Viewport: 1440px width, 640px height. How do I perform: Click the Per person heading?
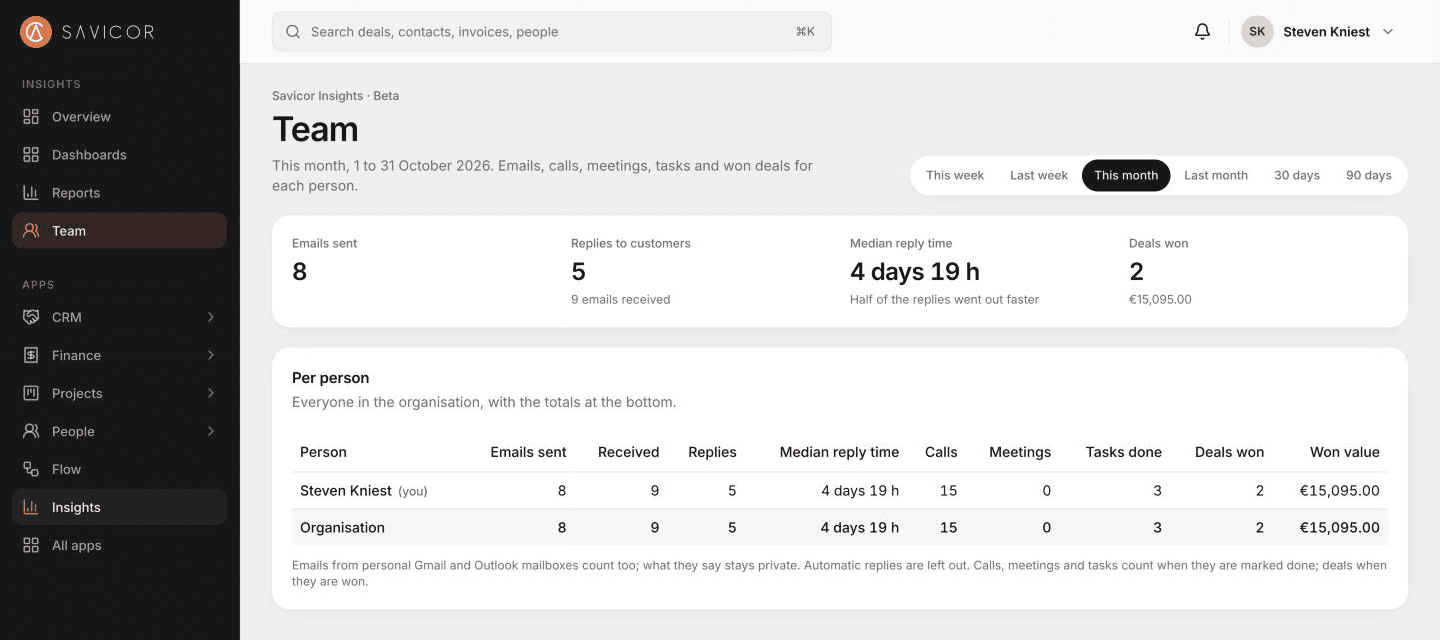pyautogui.click(x=330, y=378)
